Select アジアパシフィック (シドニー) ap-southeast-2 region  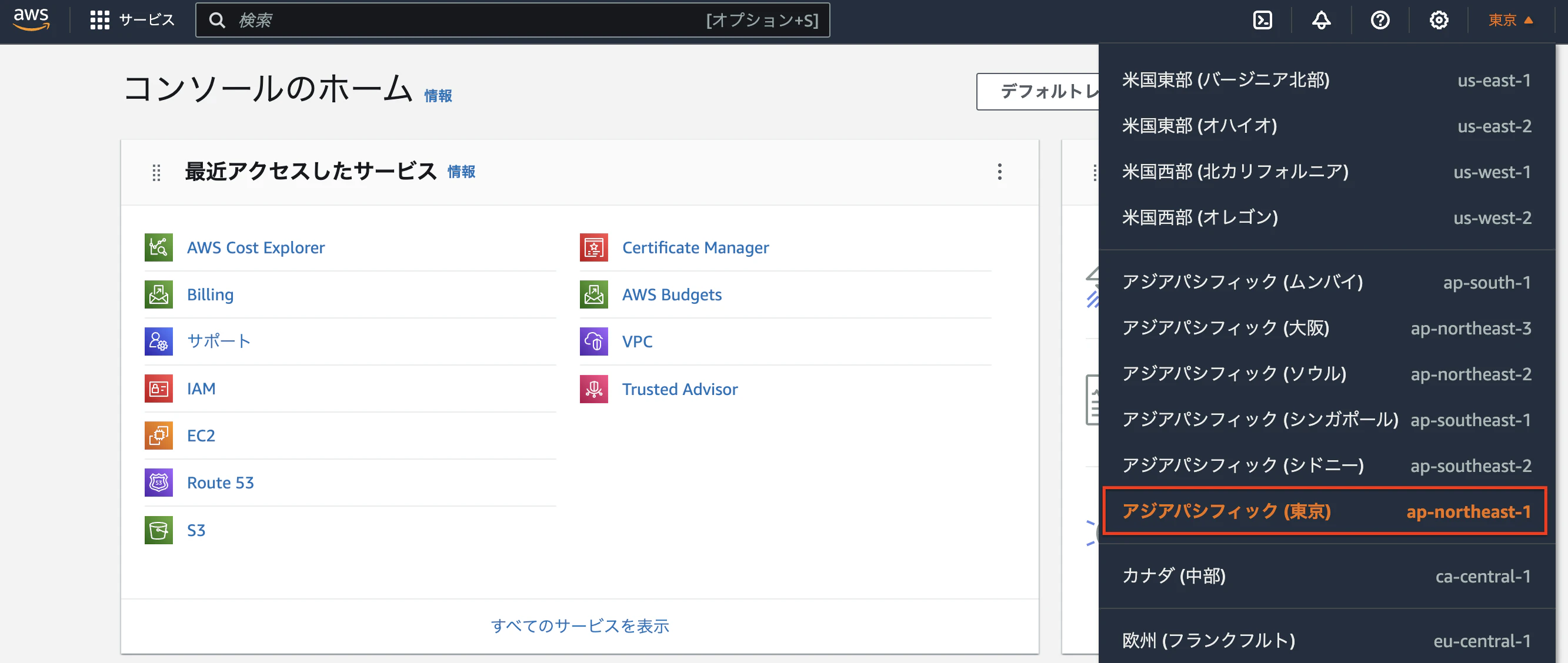point(1326,466)
